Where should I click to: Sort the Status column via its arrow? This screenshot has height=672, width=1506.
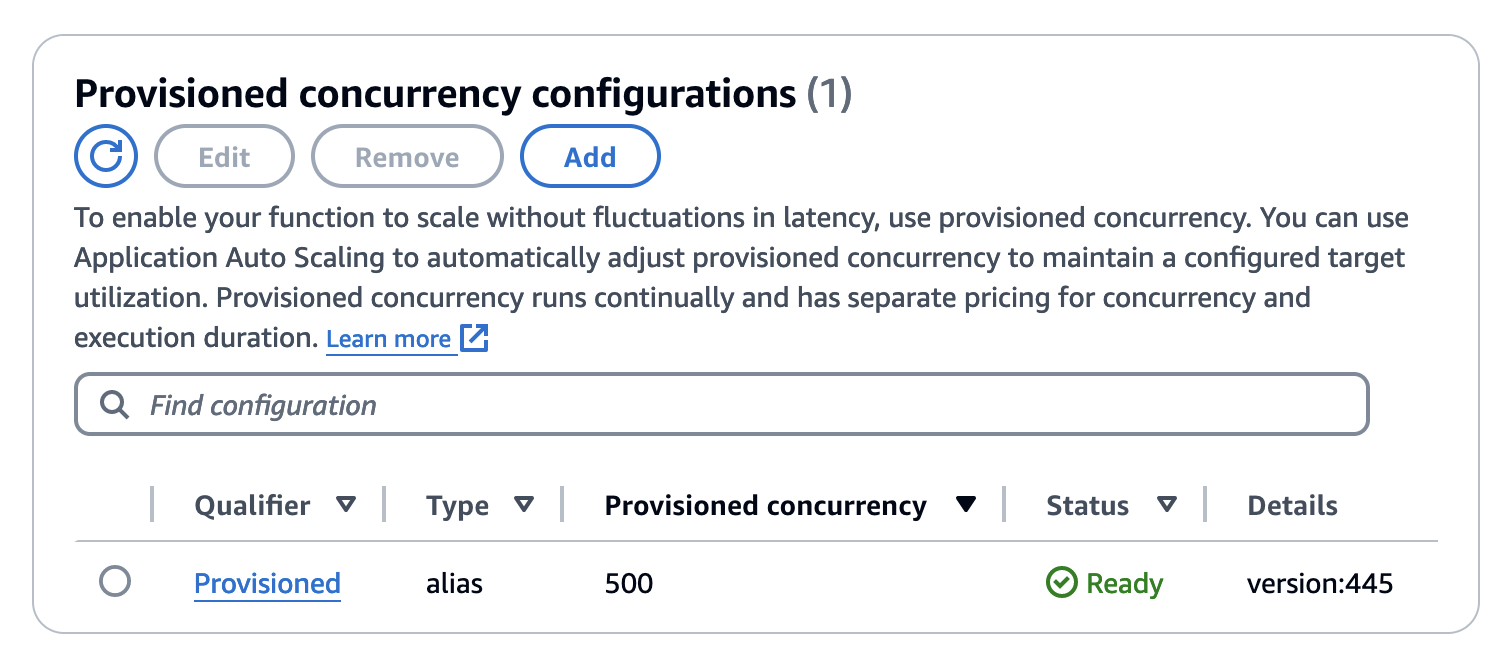pyautogui.click(x=1166, y=505)
